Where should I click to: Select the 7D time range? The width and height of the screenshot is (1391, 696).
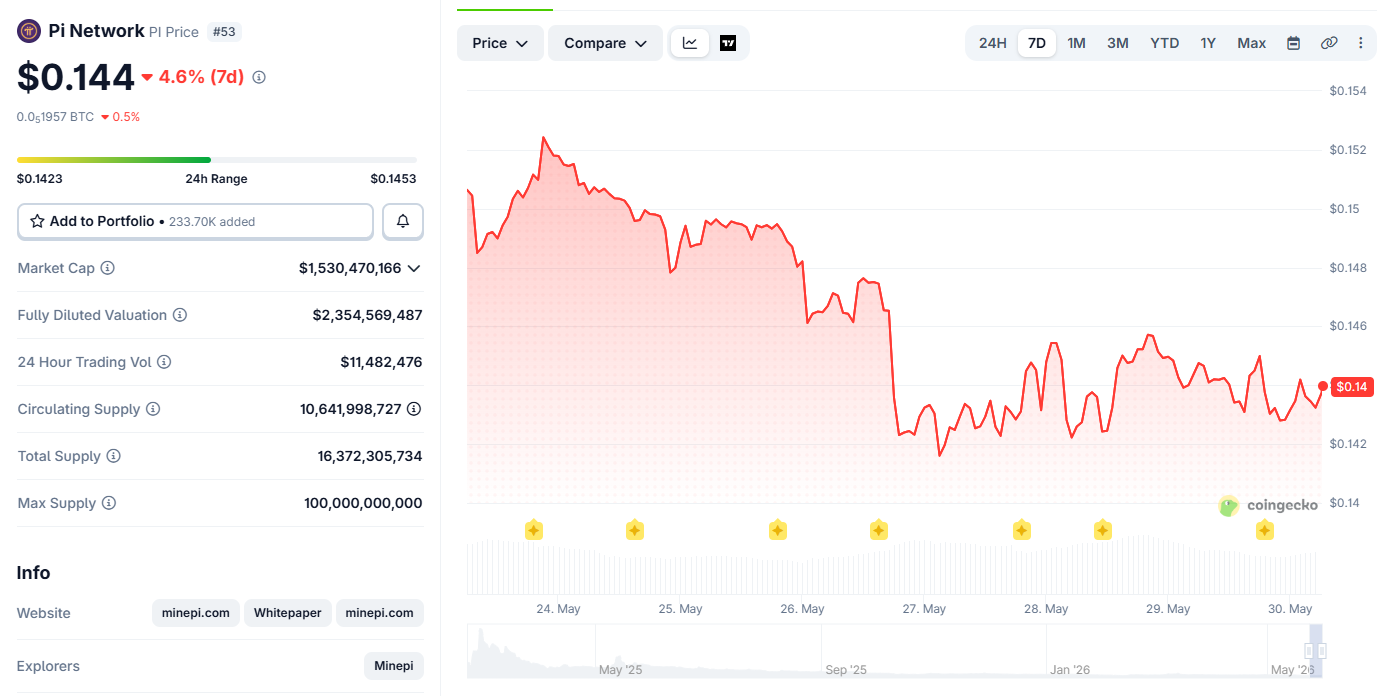pyautogui.click(x=1037, y=43)
